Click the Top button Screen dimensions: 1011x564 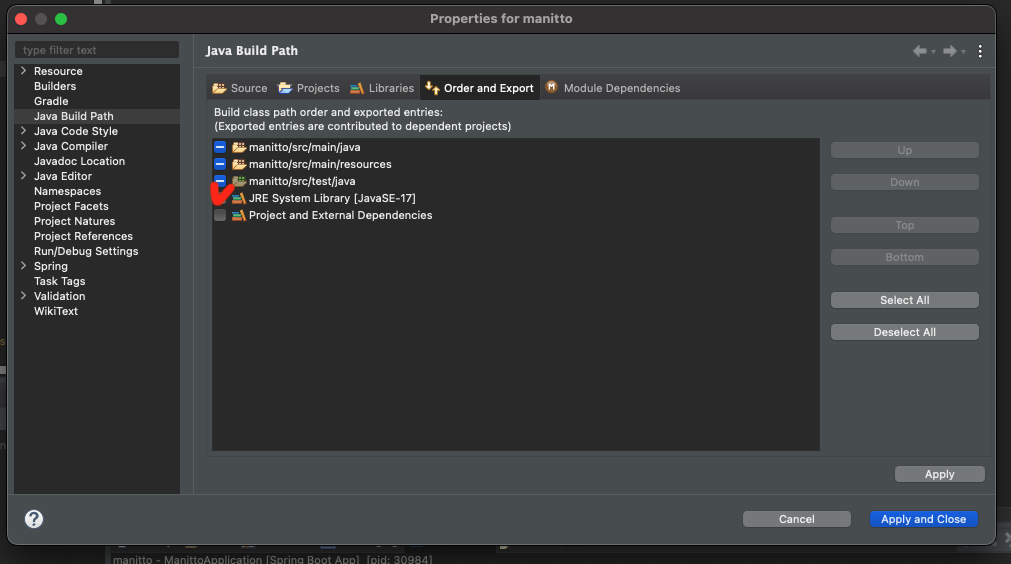[x=905, y=225]
